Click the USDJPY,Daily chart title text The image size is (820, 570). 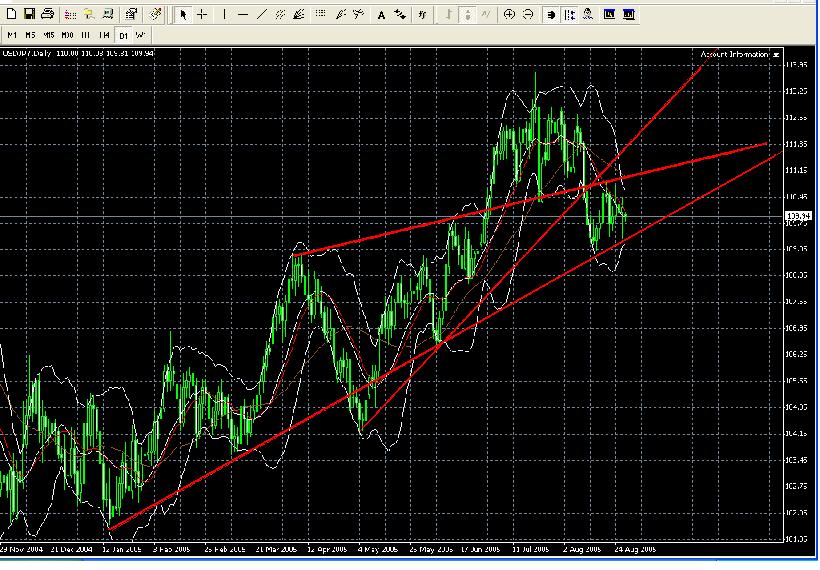click(26, 53)
